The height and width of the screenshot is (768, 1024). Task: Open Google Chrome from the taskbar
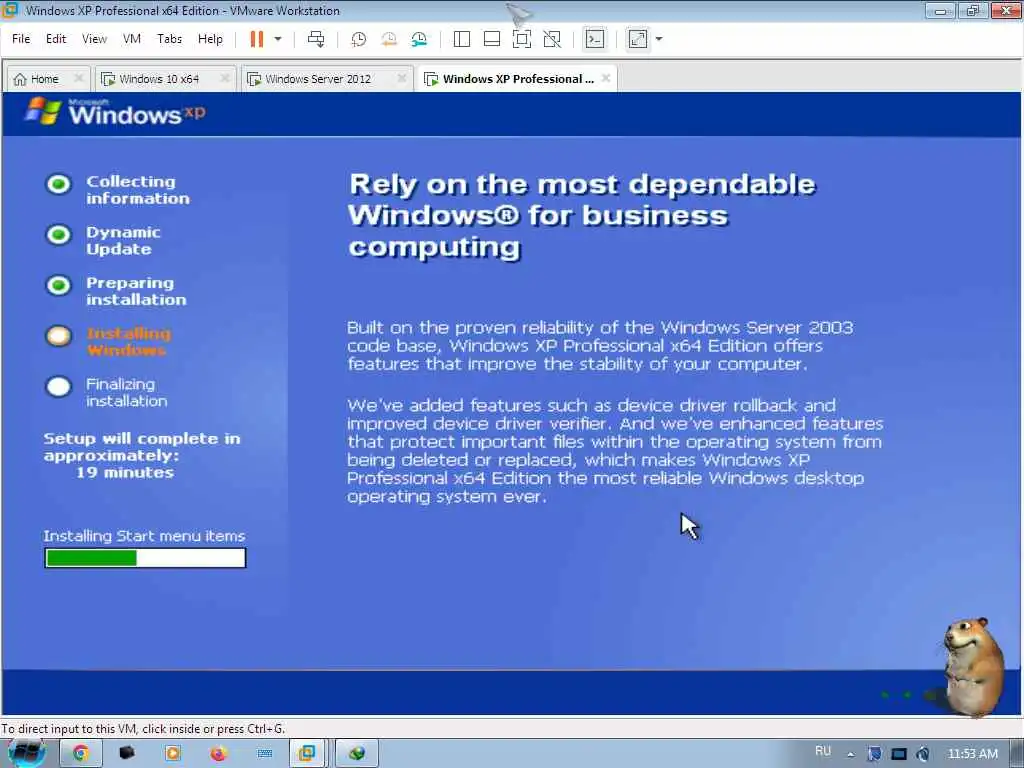coord(80,753)
